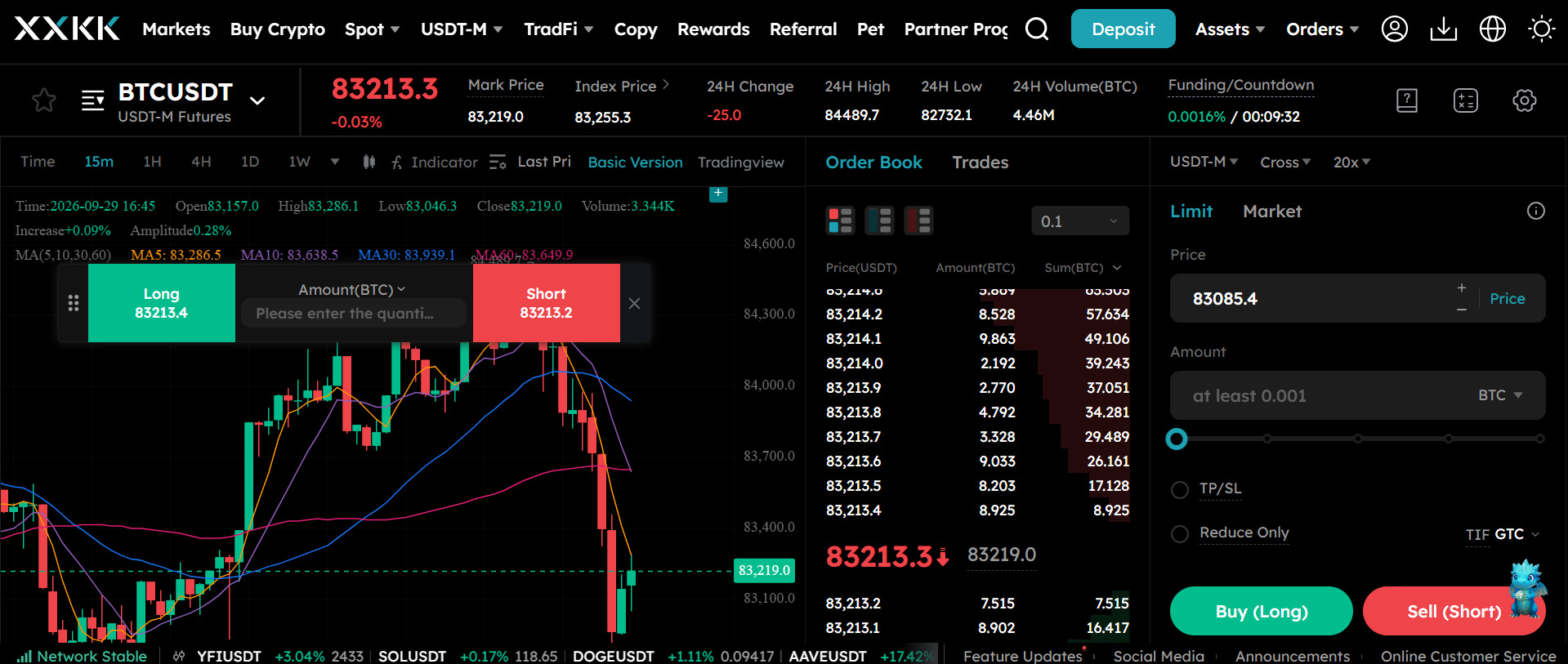Enable the TP/SL option
Image resolution: width=1568 pixels, height=664 pixels.
coord(1180,490)
